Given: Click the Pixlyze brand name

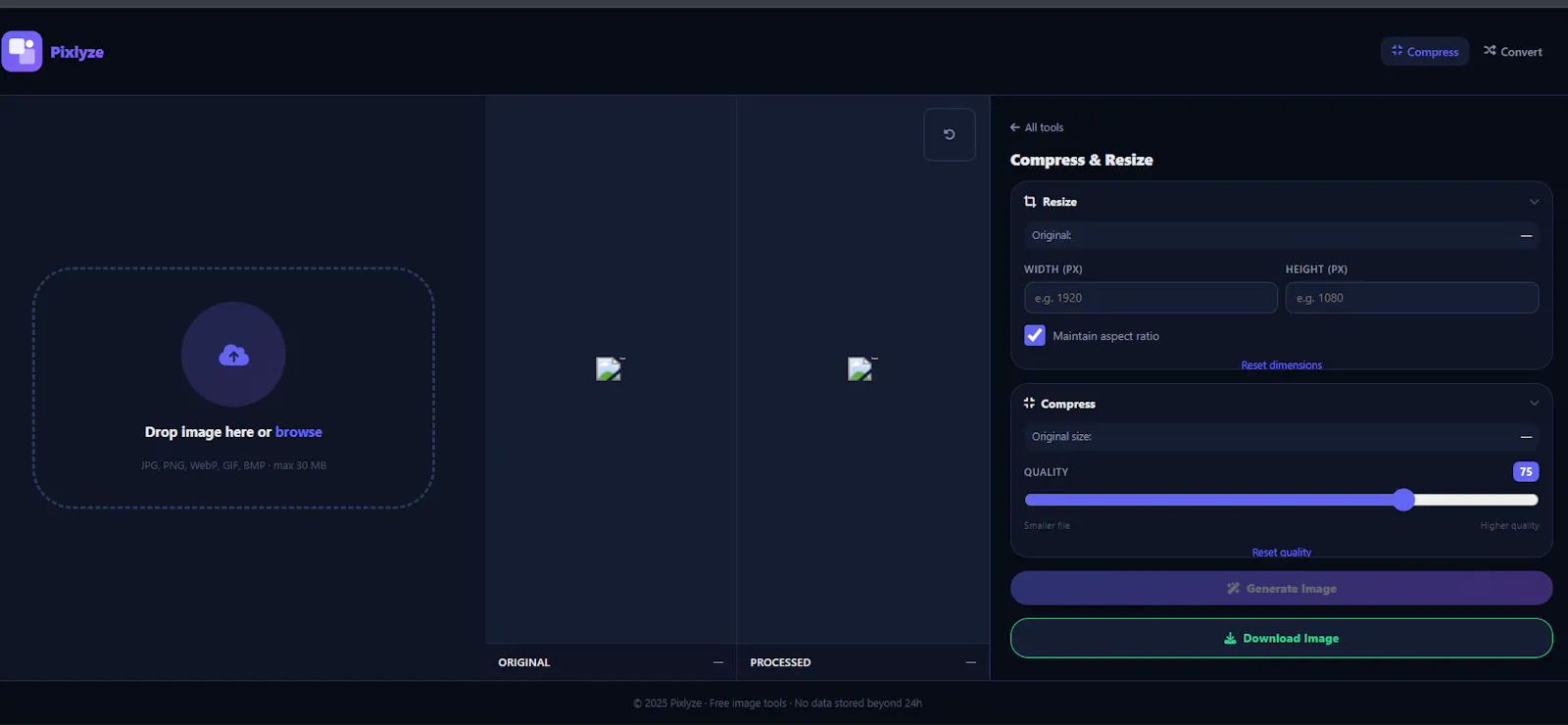Looking at the screenshot, I should tap(76, 52).
